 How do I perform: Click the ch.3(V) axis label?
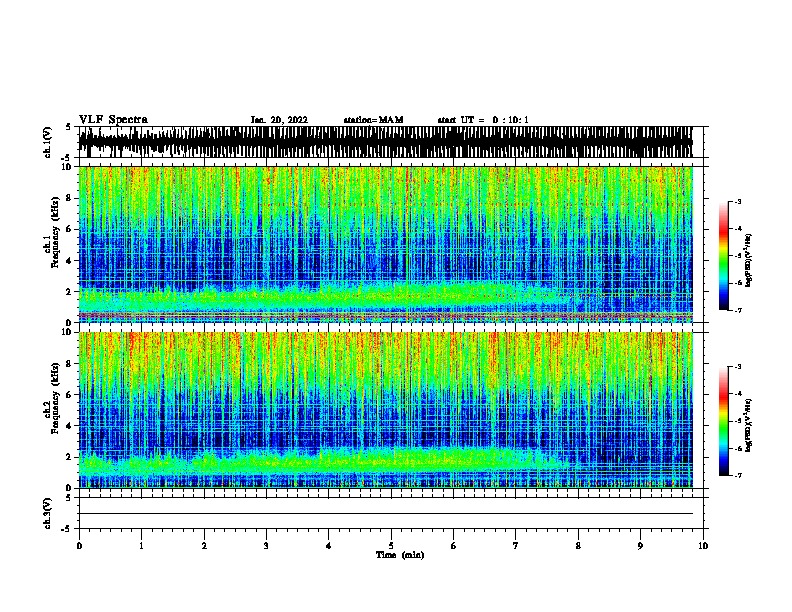coord(48,513)
